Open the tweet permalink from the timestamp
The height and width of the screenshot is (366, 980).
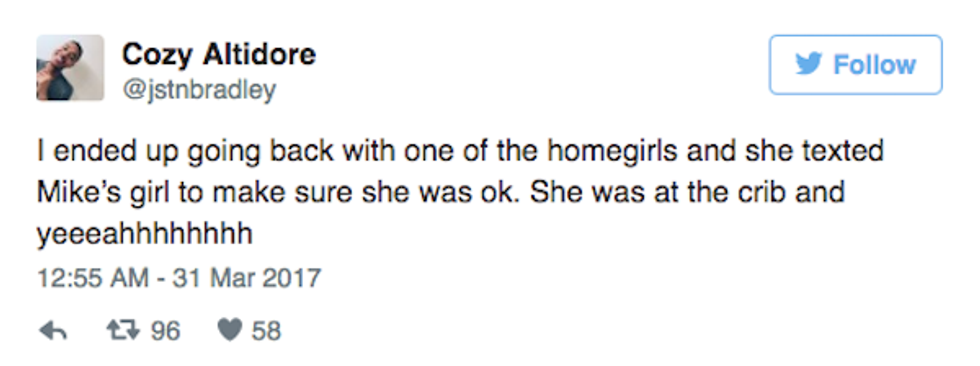(x=179, y=277)
